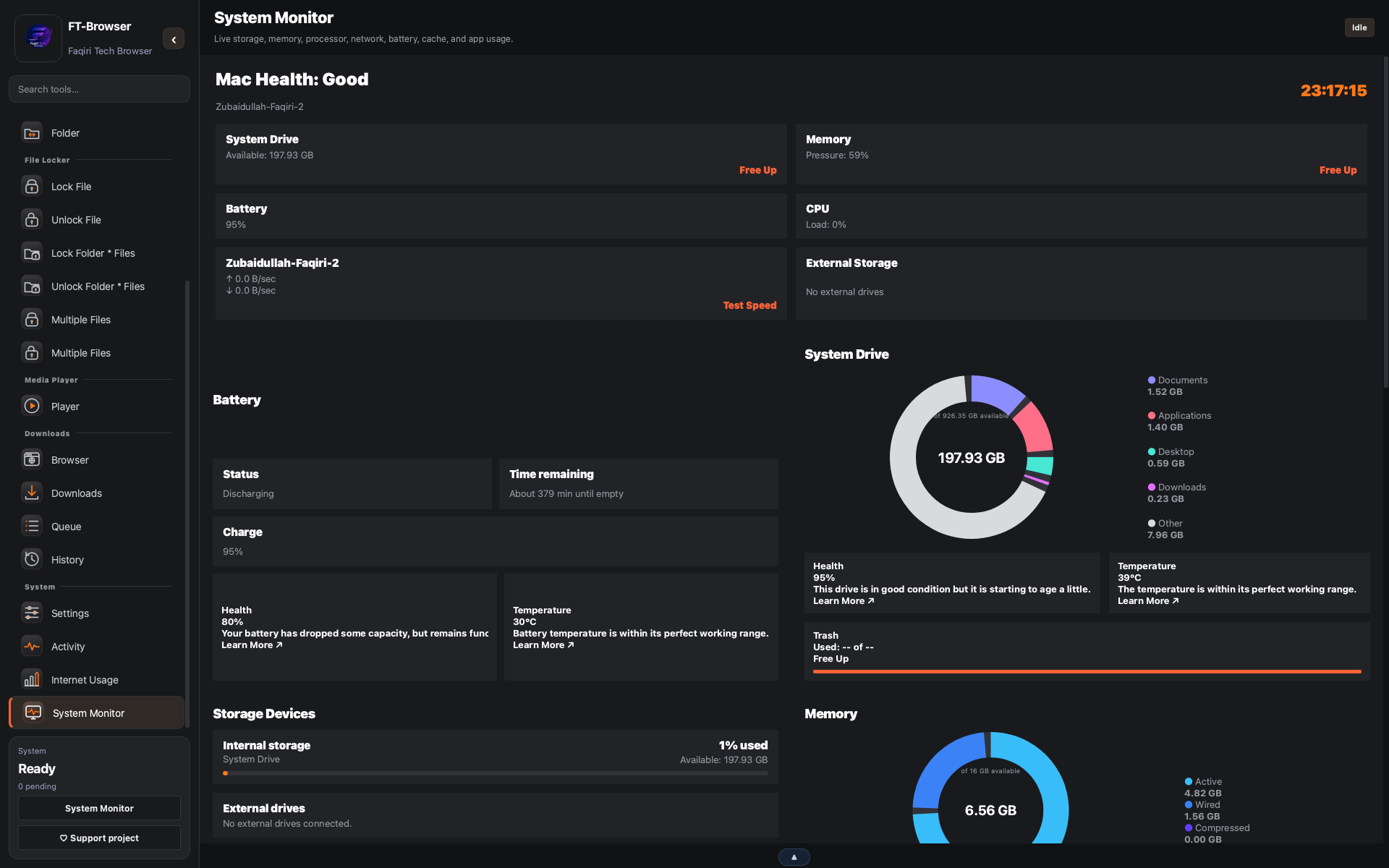Click the Memory donut chart 6.56 GB
Screen dimensions: 1389x868
click(990, 810)
